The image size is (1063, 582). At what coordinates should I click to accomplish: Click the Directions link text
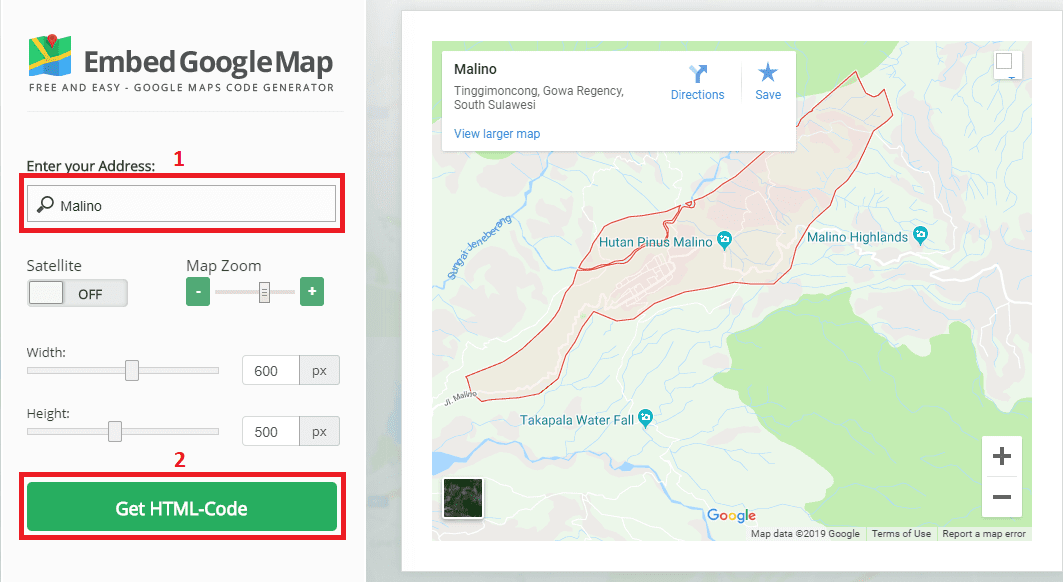[698, 95]
